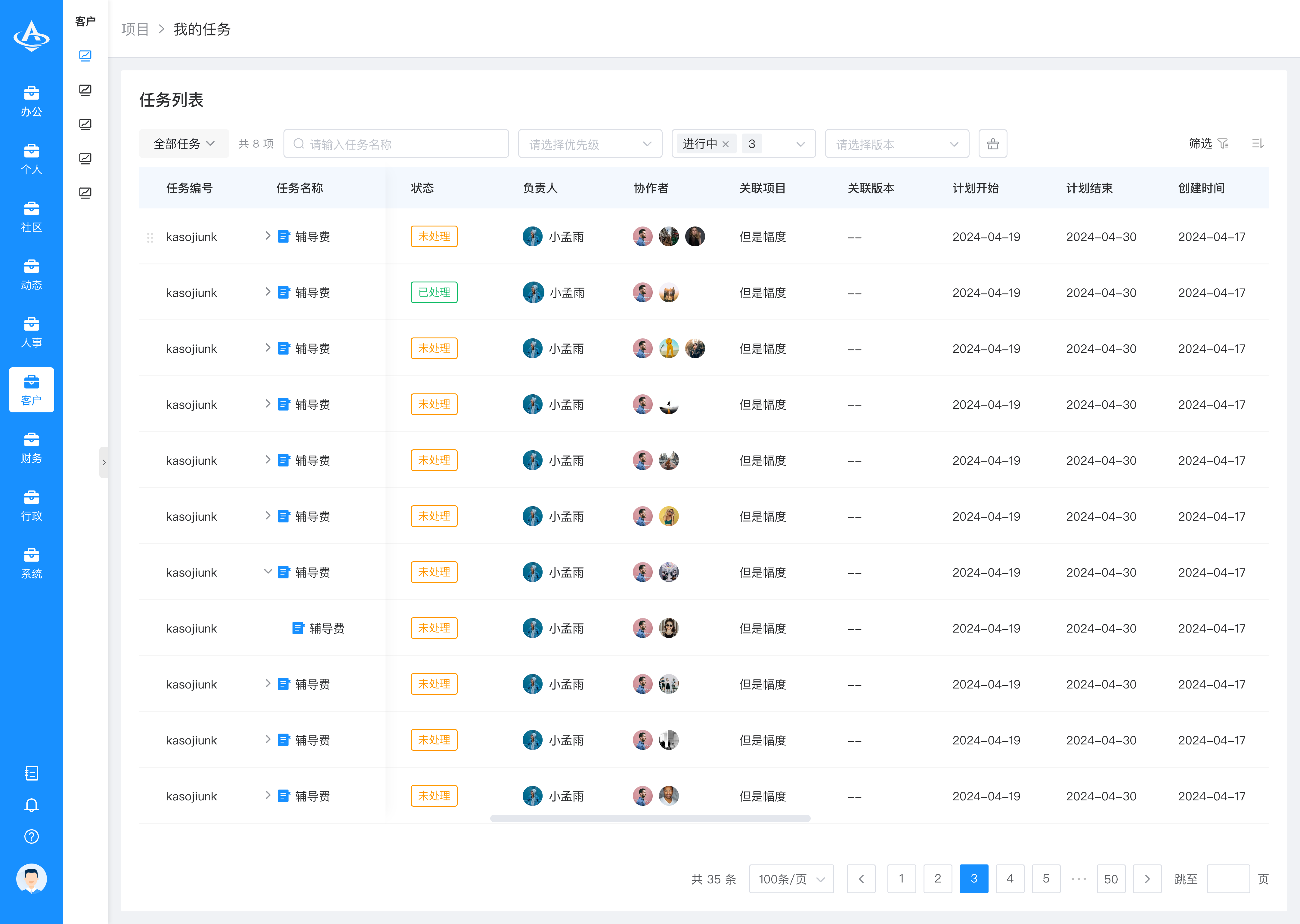Image resolution: width=1300 pixels, height=924 pixels.
Task: Select the fifth chart icon in 客户 submenu
Action: [x=85, y=193]
